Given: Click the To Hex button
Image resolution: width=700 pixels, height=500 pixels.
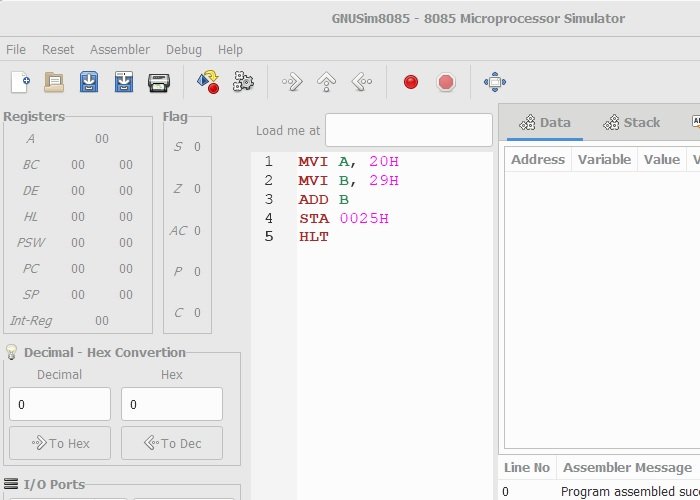Looking at the screenshot, I should click(x=60, y=443).
